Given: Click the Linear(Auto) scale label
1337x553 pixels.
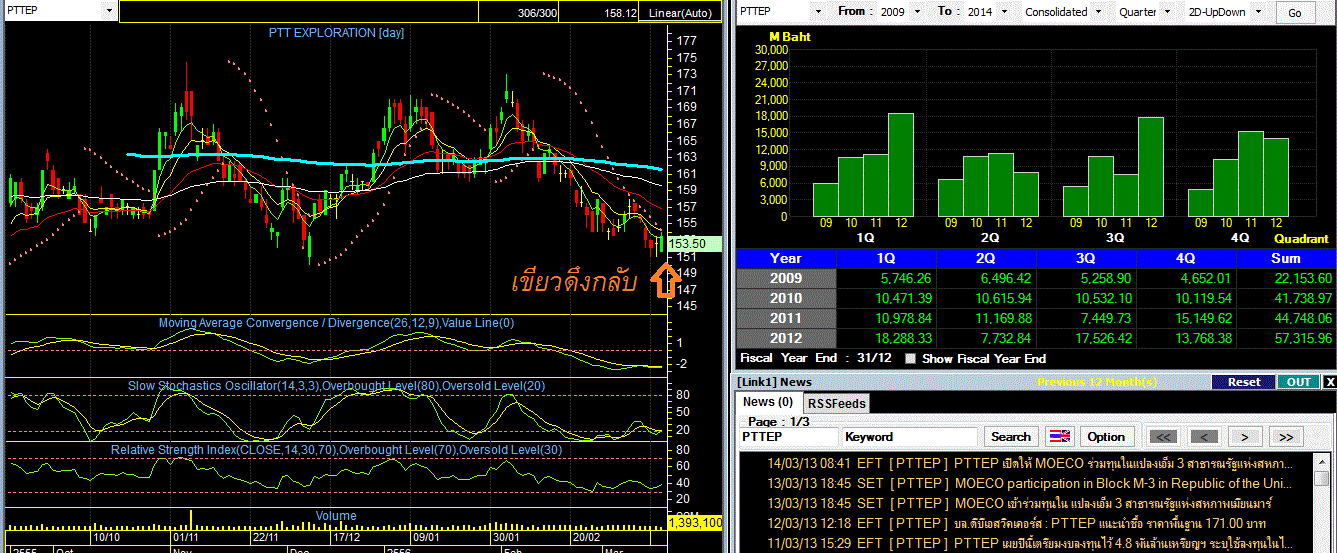Looking at the screenshot, I should click(680, 13).
